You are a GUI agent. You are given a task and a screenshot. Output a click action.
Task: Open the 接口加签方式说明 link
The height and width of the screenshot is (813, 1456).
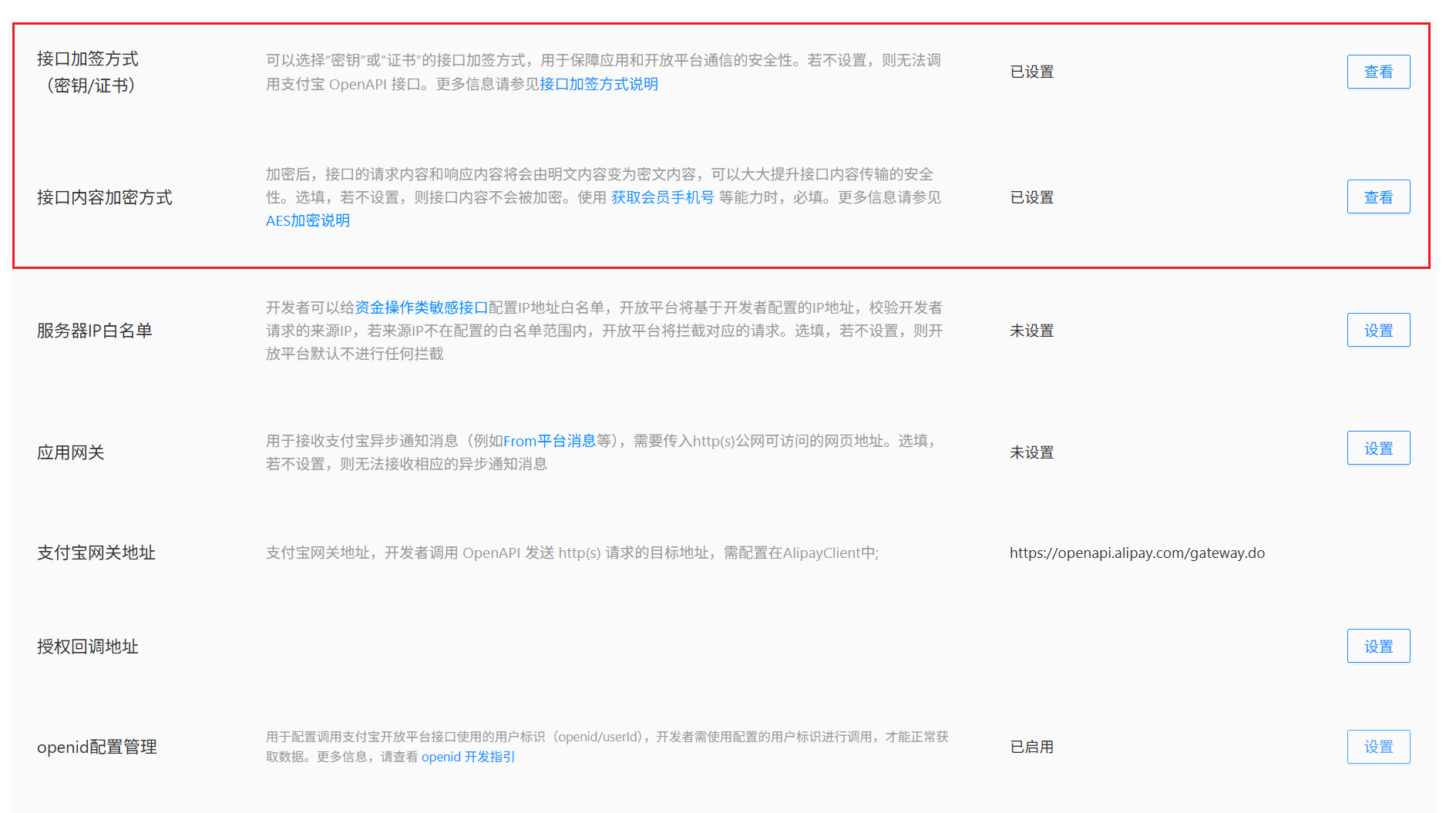(599, 84)
